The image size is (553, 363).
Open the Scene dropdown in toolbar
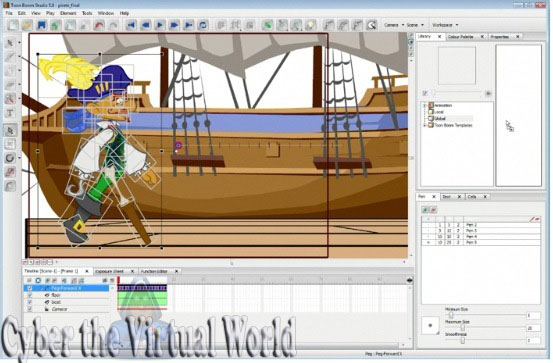(415, 25)
